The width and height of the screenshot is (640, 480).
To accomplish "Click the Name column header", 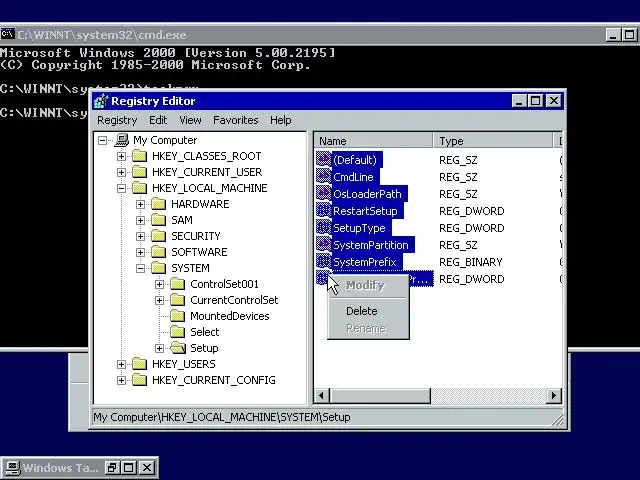I will (x=373, y=141).
